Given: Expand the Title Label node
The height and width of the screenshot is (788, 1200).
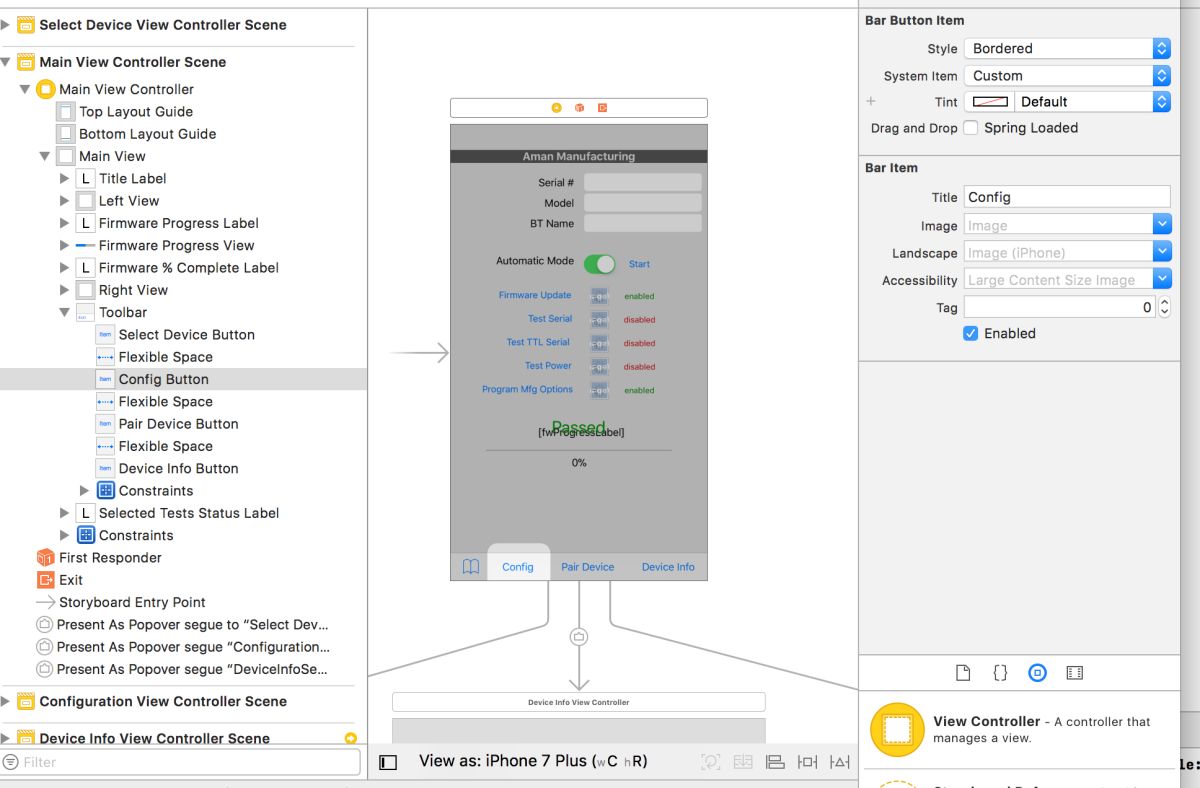Looking at the screenshot, I should pos(65,179).
